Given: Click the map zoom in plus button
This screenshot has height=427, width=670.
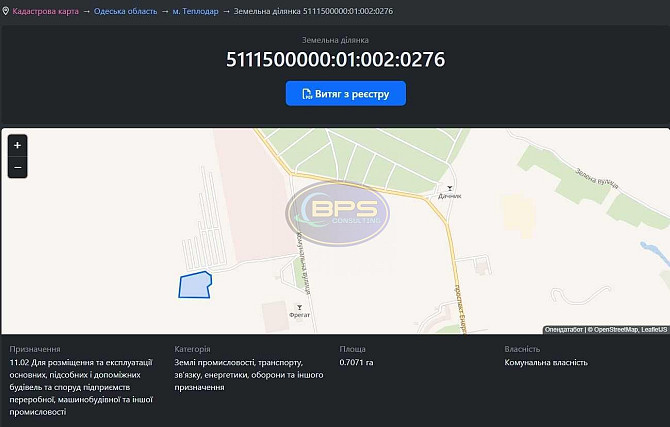Looking at the screenshot, I should click(x=17, y=145).
